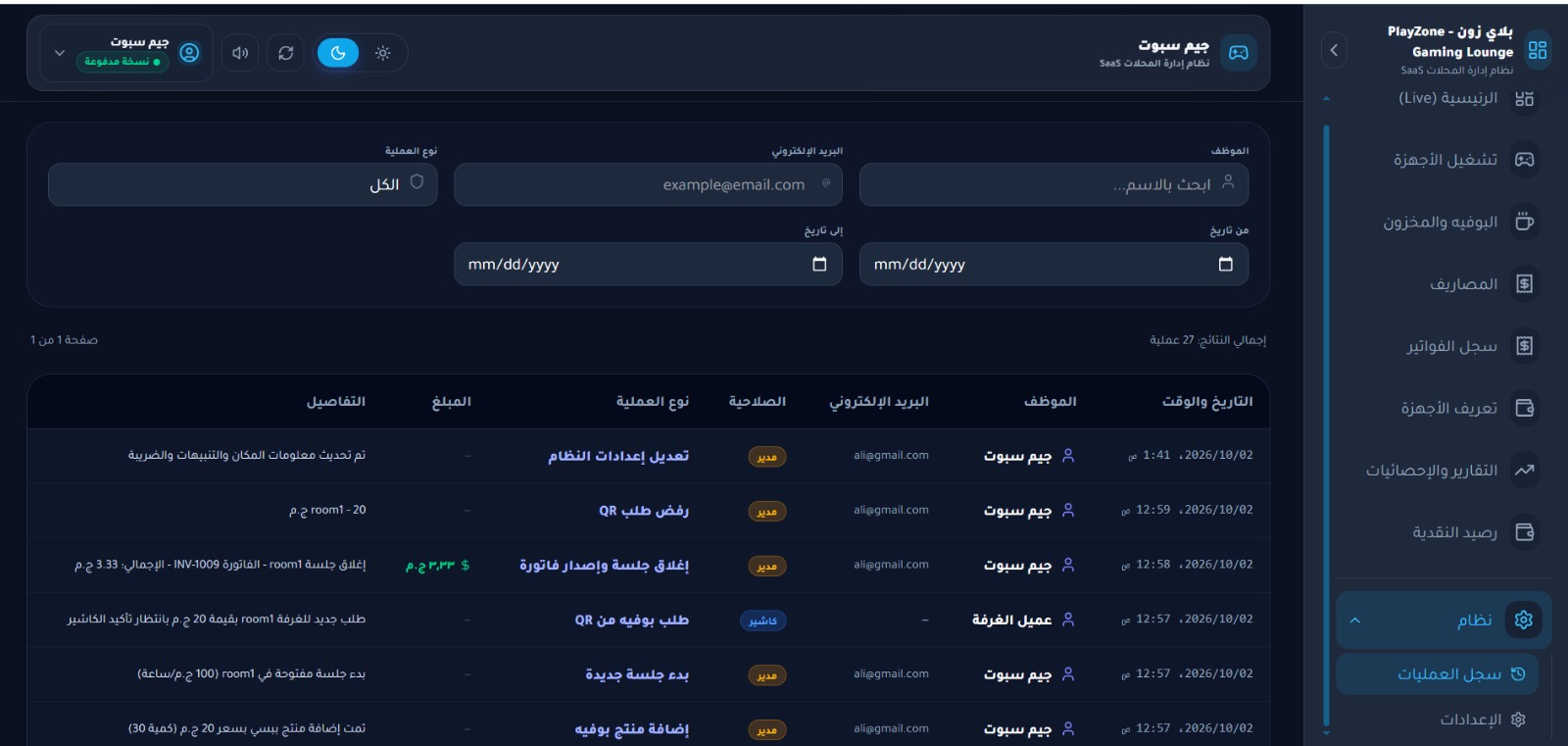Click the coffee cup icon for البوفيه والمخزون
The width and height of the screenshot is (1568, 746).
click(x=1524, y=222)
